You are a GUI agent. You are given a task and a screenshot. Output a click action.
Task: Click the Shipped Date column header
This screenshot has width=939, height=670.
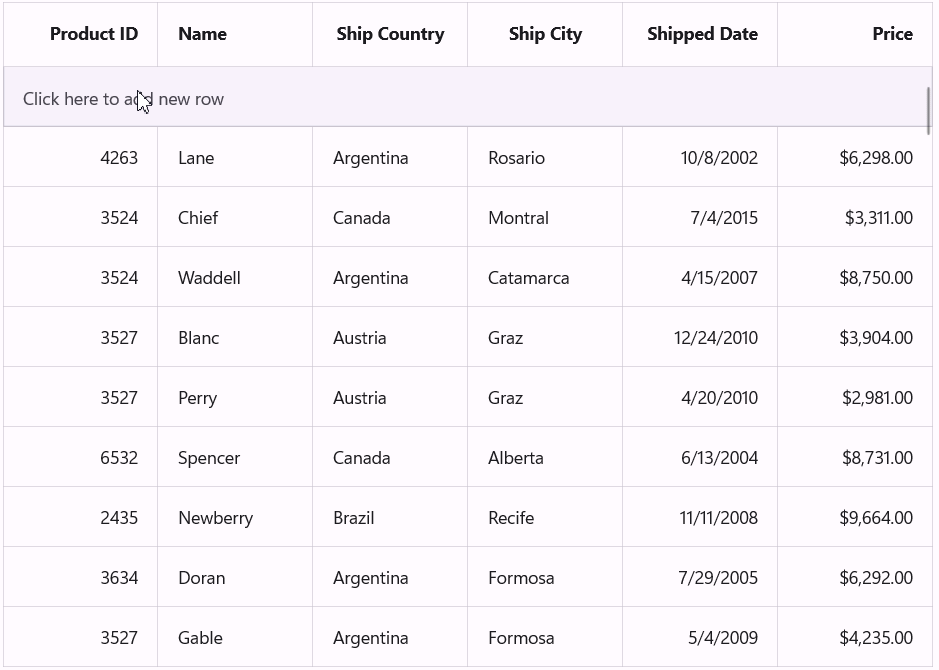click(x=702, y=34)
